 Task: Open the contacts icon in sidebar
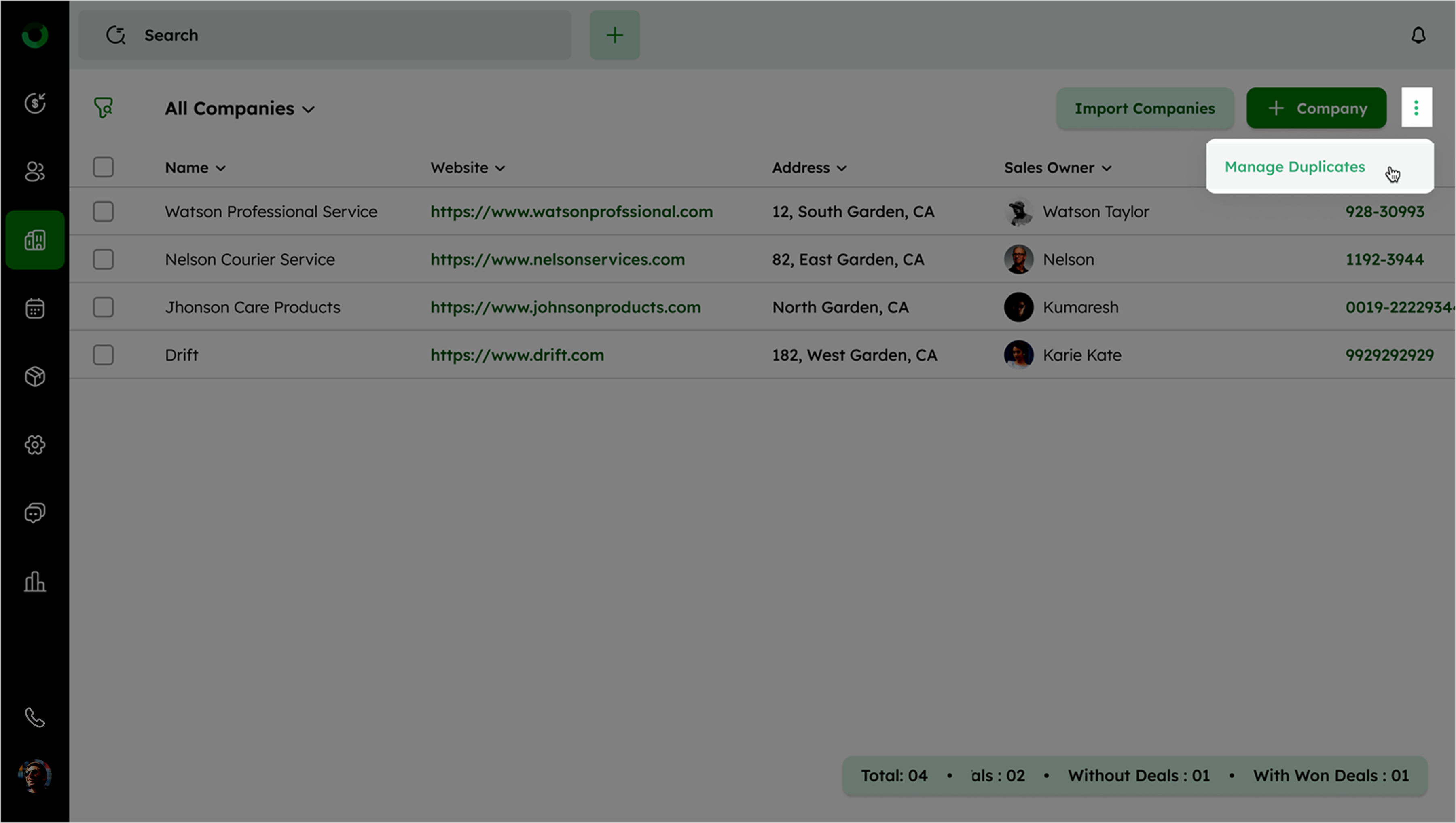[x=35, y=171]
